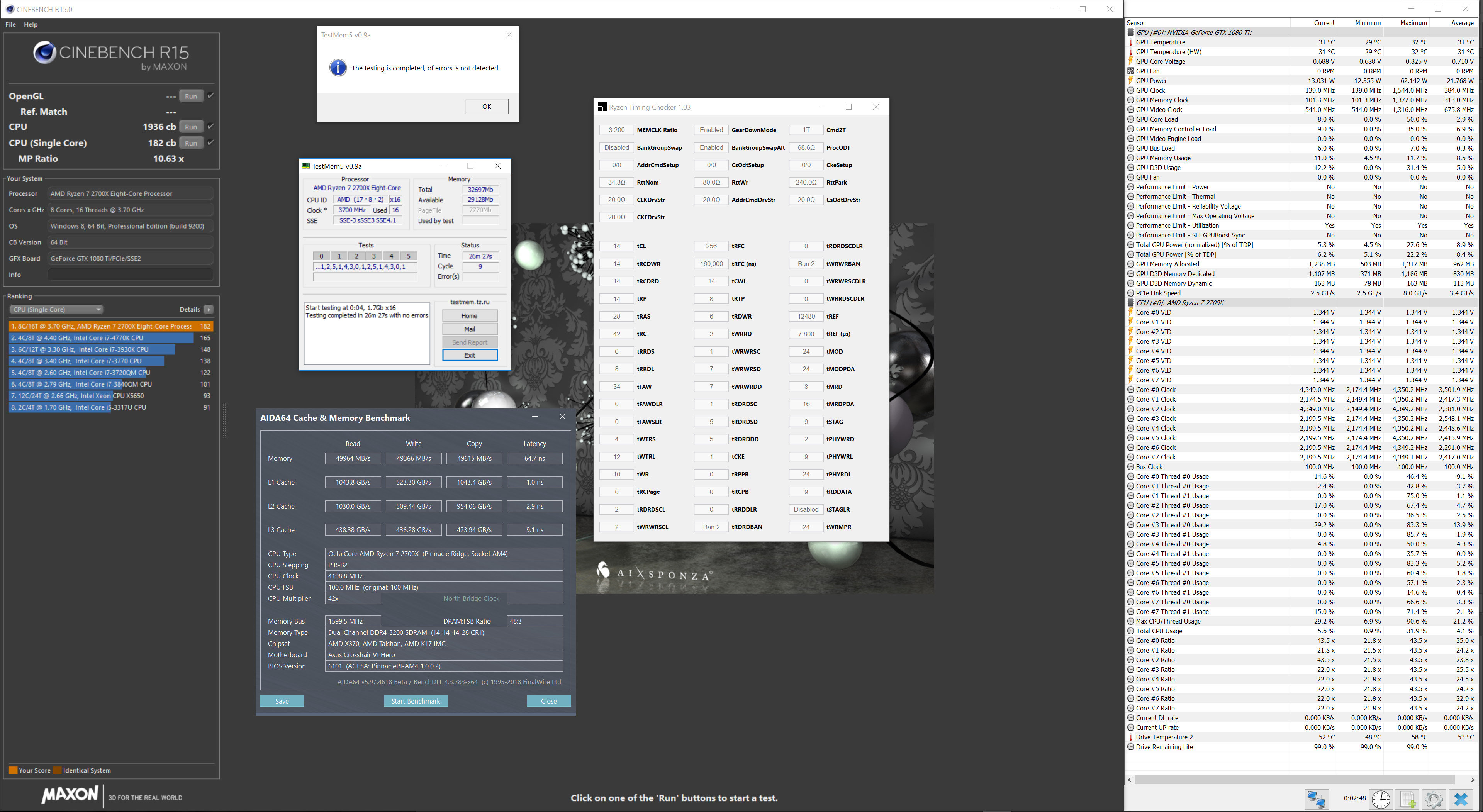Click Start Benchmark in AIDA64

pyautogui.click(x=415, y=701)
